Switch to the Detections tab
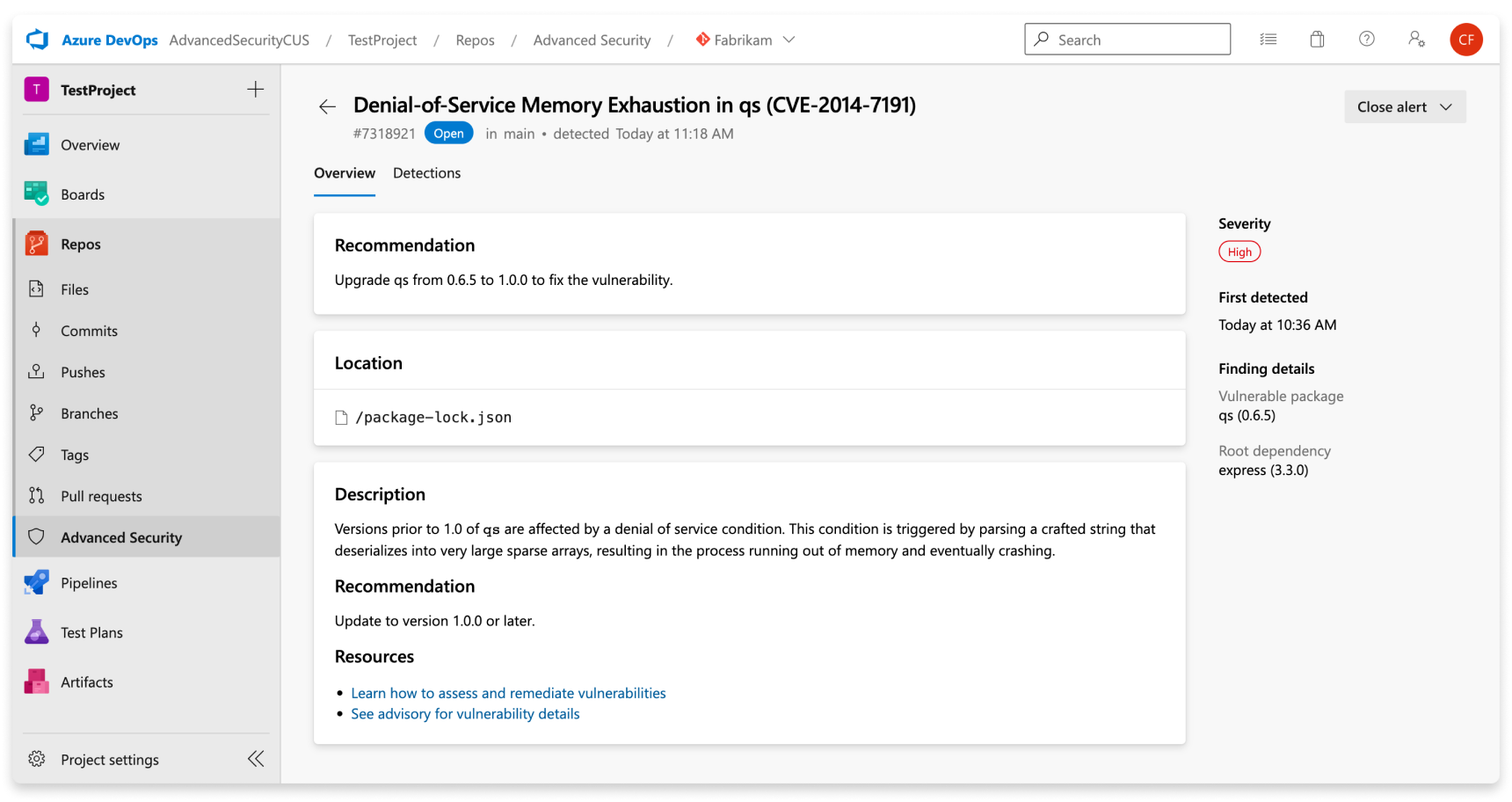Screen dimensions: 1512x802 (426, 173)
